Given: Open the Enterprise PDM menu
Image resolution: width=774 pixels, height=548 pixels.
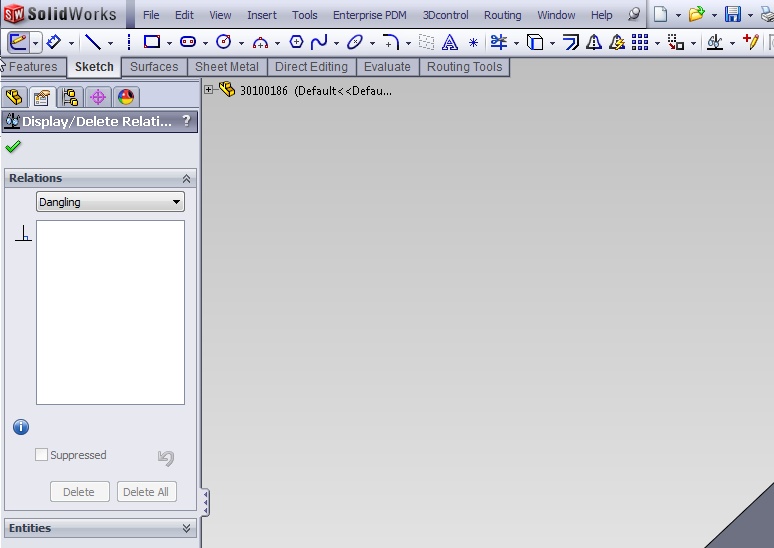Looking at the screenshot, I should point(370,15).
